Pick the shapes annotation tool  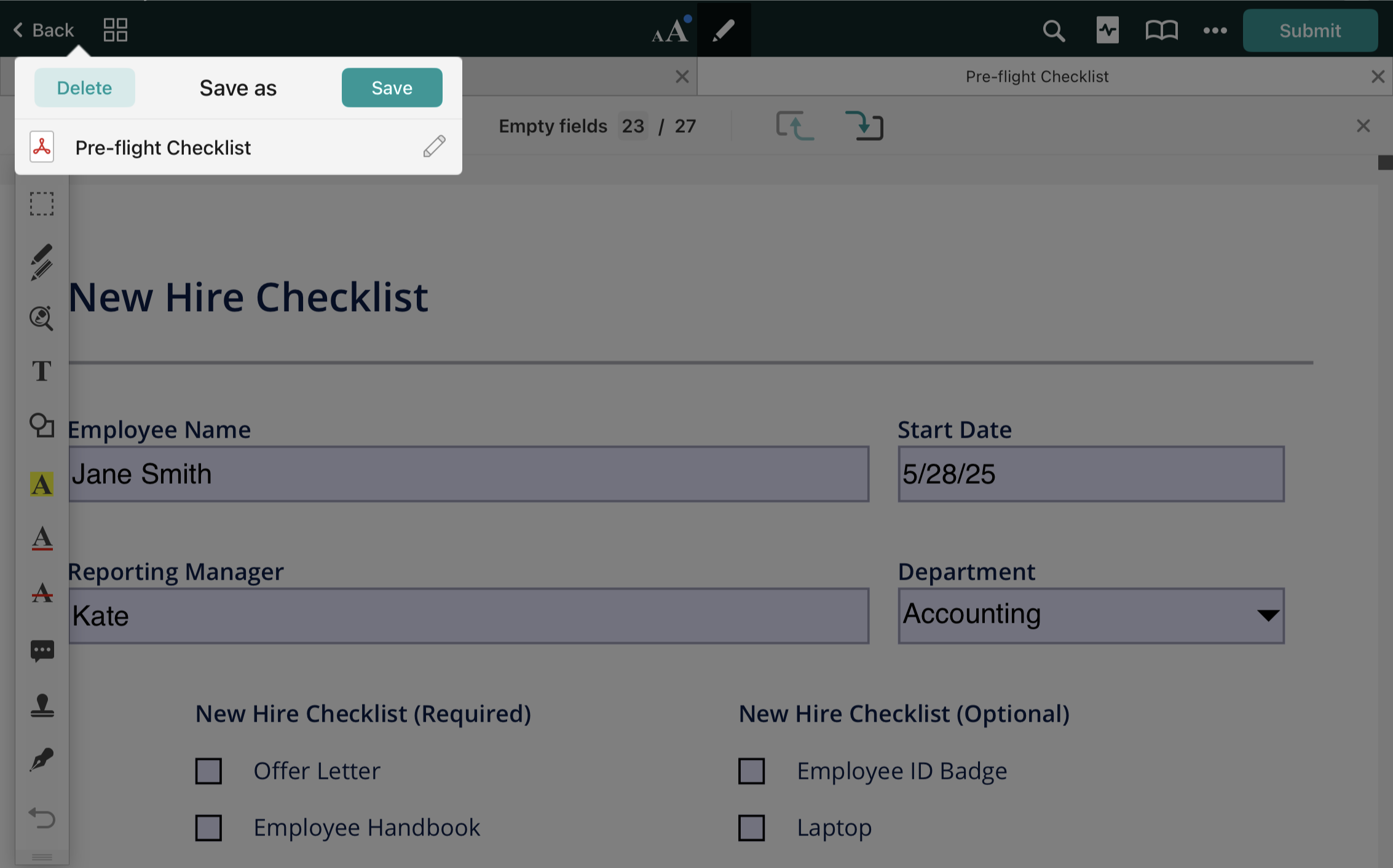(42, 425)
